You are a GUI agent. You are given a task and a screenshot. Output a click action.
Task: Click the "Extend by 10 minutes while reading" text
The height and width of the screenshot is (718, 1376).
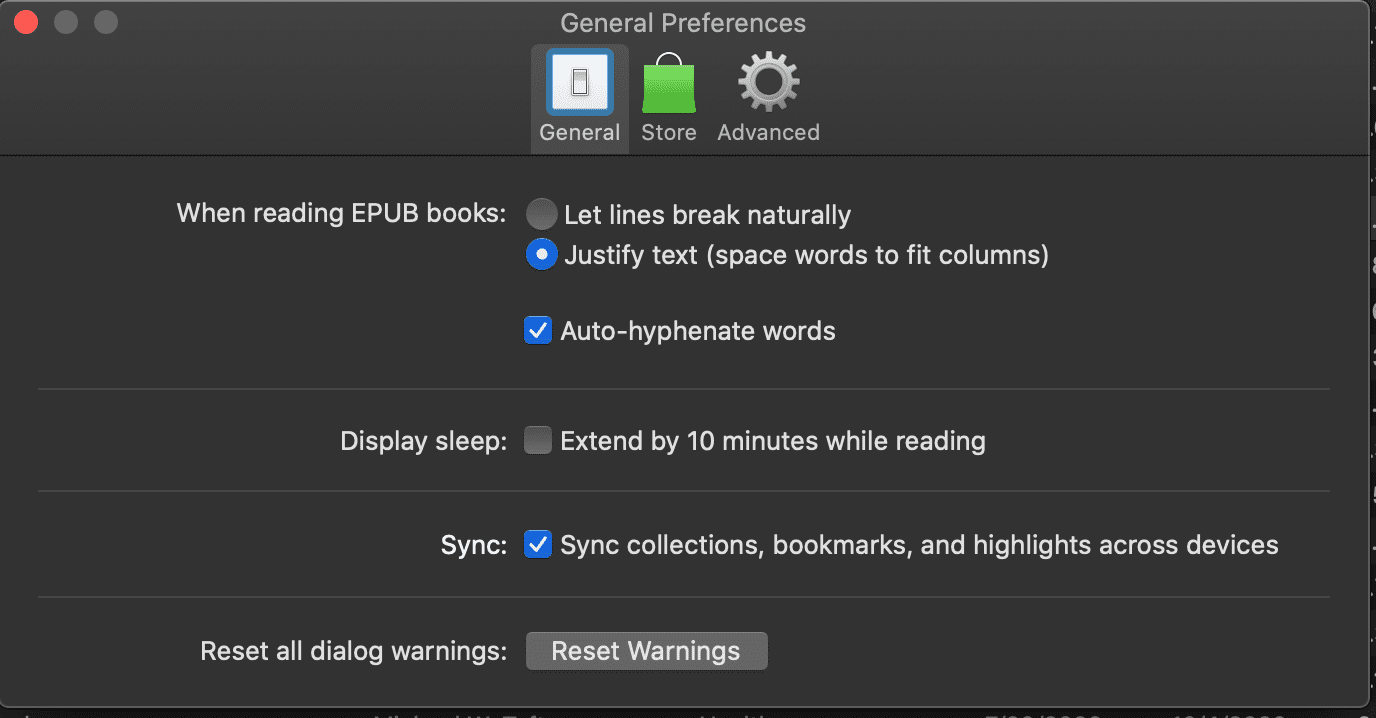(x=773, y=441)
